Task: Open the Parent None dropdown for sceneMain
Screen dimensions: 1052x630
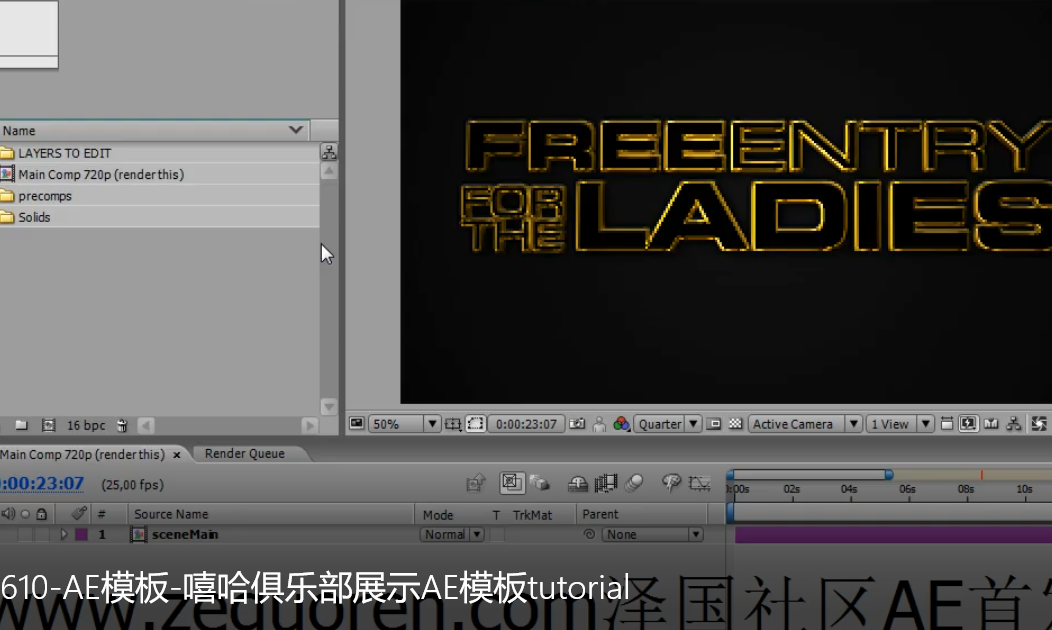Action: point(652,535)
